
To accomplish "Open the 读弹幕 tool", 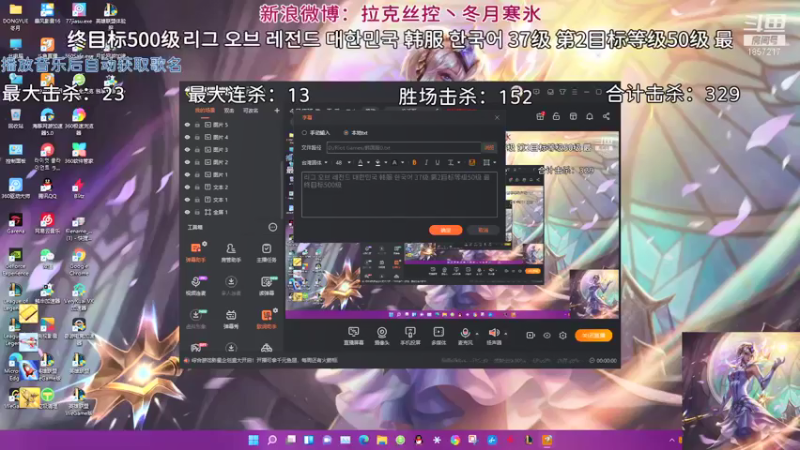I will 266,285.
